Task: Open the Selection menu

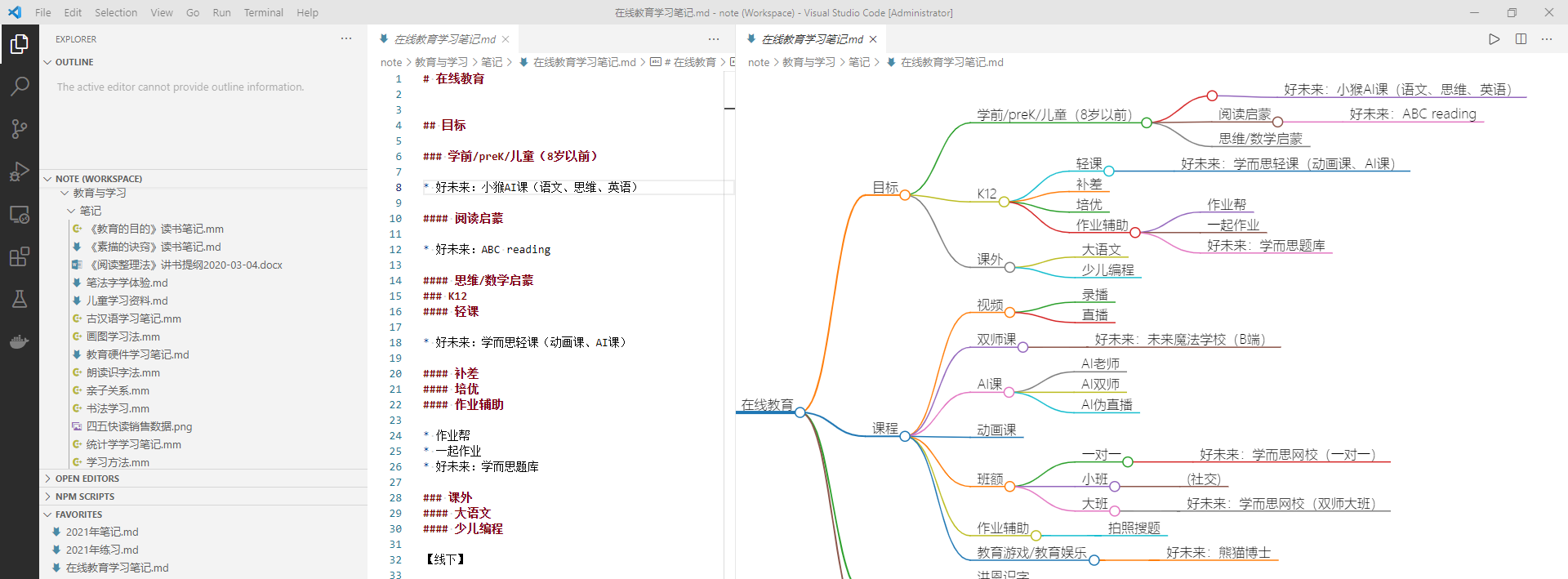Action: coord(116,12)
